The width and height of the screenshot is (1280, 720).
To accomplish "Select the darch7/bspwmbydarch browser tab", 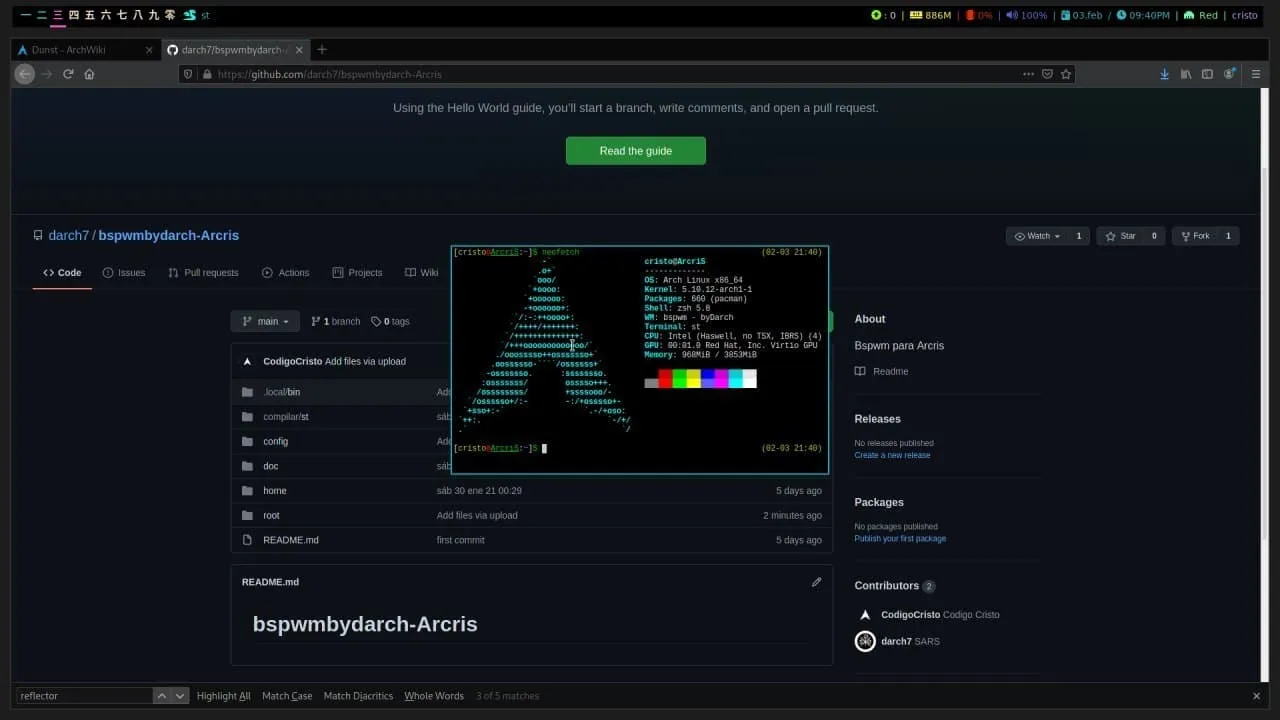I will point(234,50).
